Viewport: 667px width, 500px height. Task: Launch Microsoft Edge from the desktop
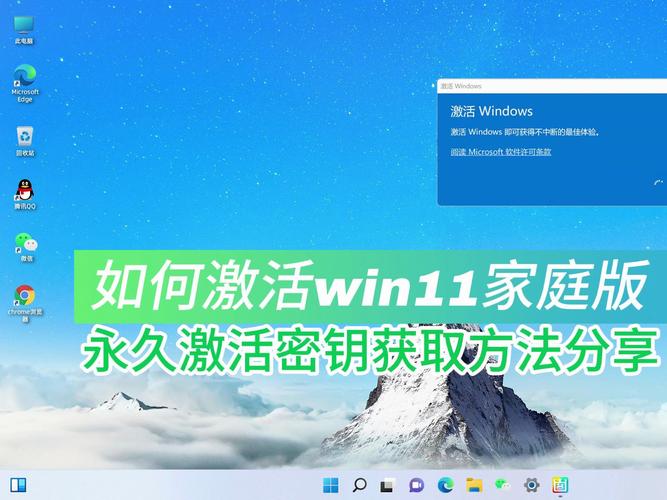tap(25, 83)
